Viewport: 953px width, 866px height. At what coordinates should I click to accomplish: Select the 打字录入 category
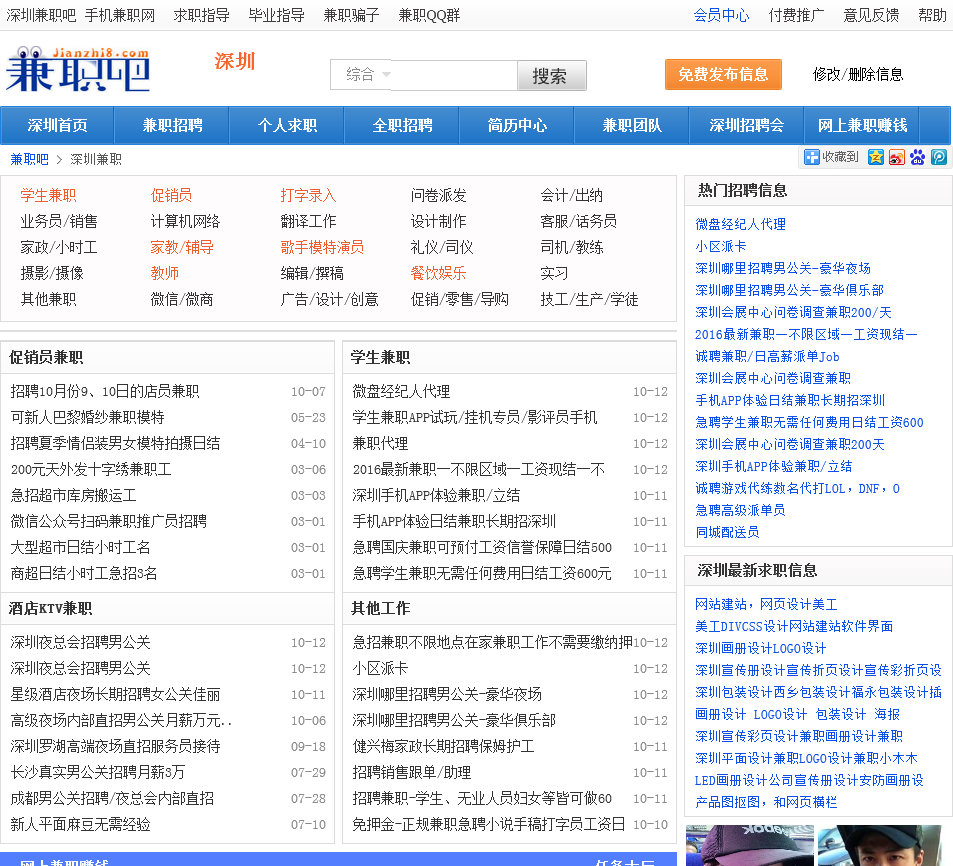point(308,195)
